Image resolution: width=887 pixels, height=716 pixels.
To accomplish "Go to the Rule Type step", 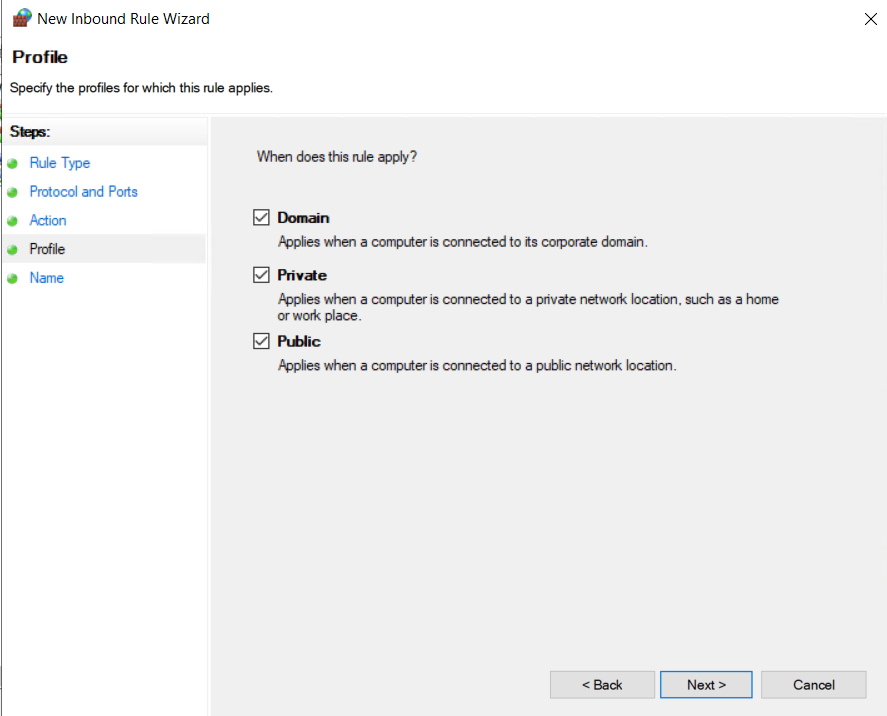I will point(59,163).
